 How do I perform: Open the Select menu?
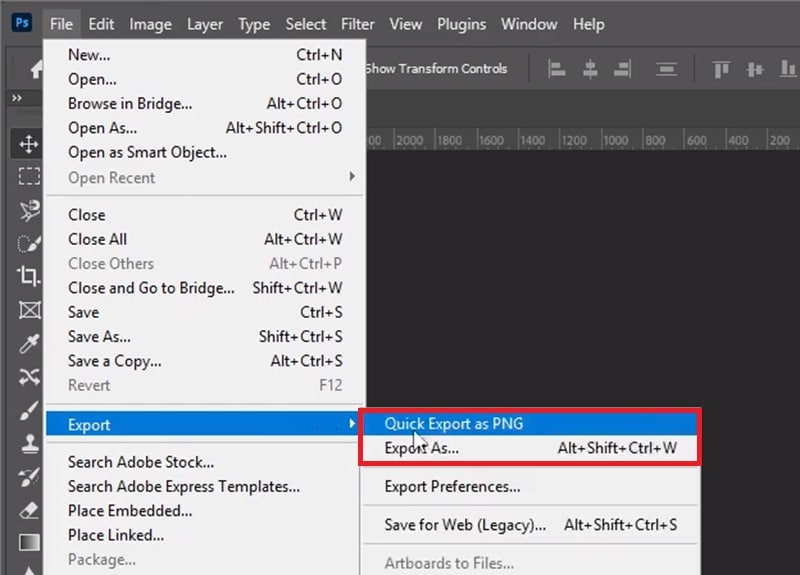click(x=306, y=24)
